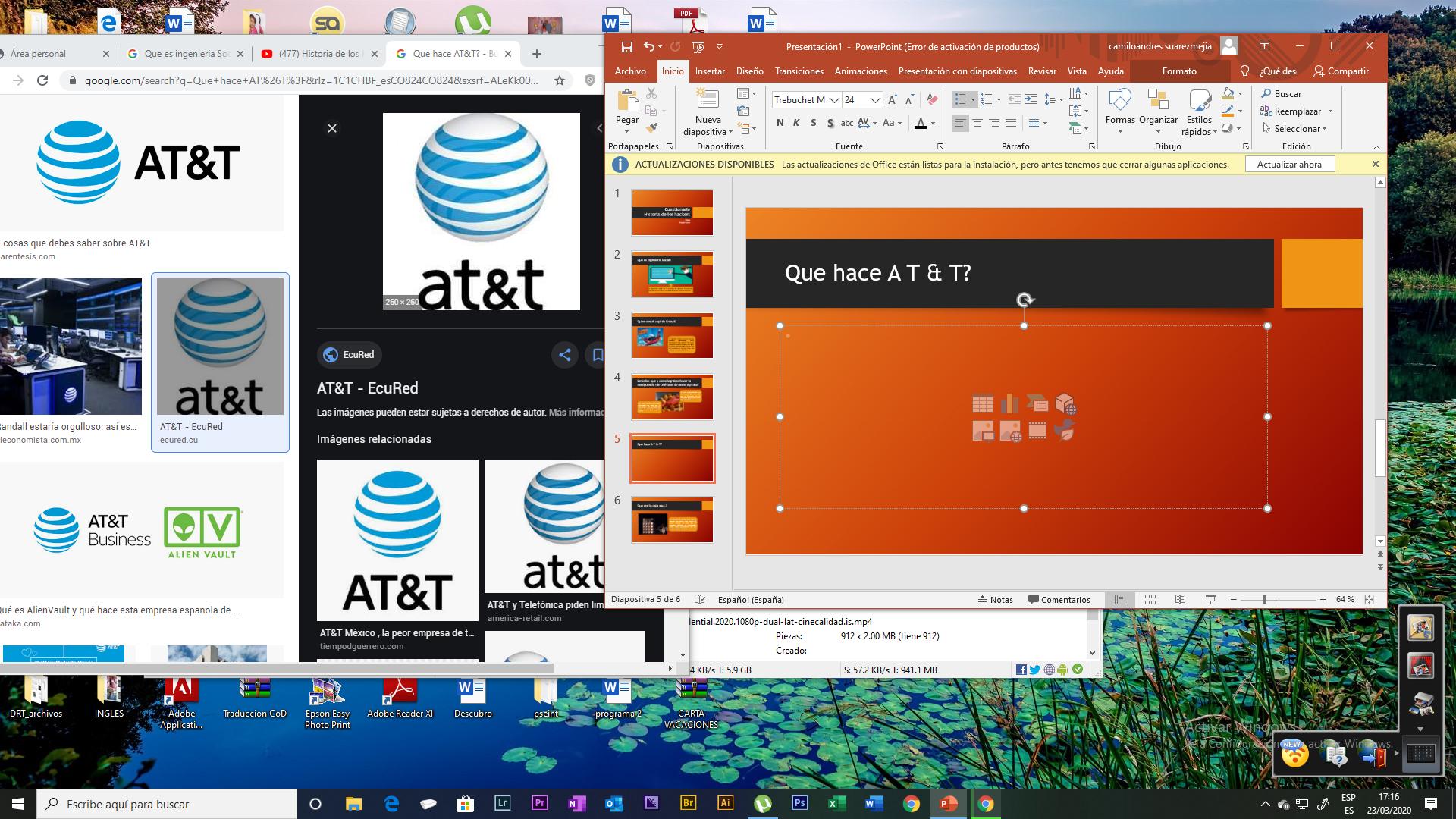Click the insert chart icon in placeholder
Screen dimensions: 1456x819
pyautogui.click(x=1009, y=404)
